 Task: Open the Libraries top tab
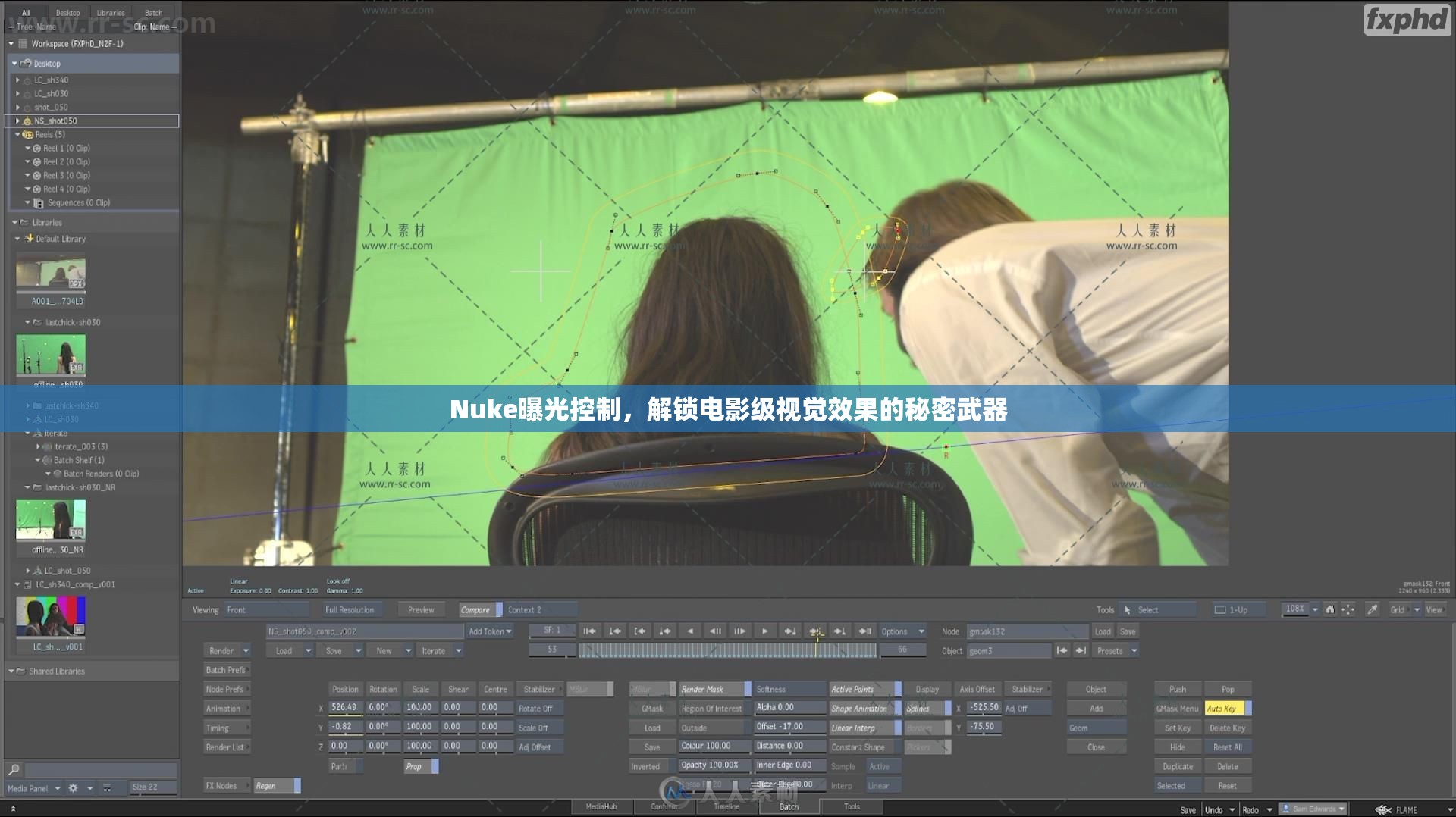pyautogui.click(x=111, y=13)
